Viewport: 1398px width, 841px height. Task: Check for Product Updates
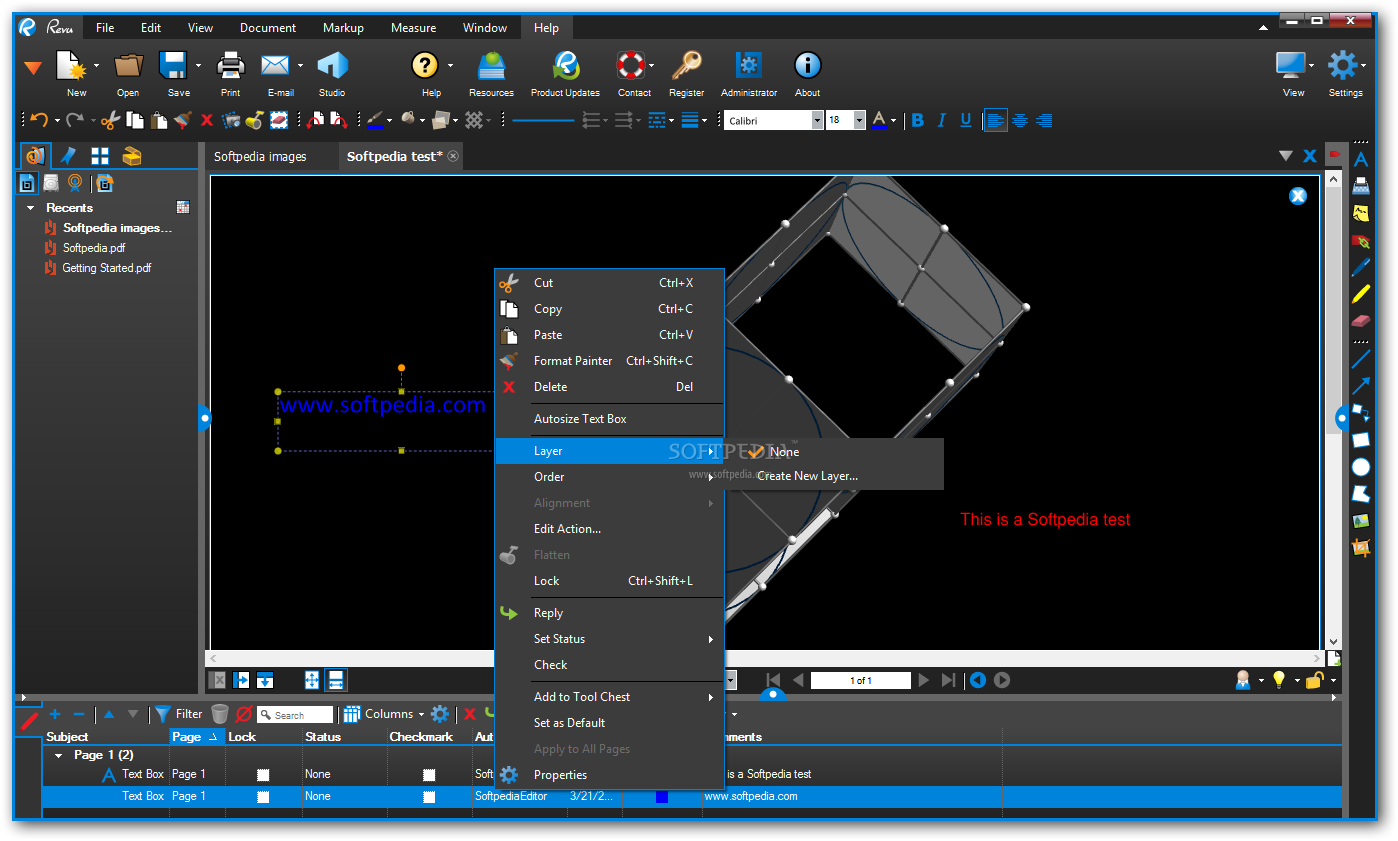(x=566, y=66)
